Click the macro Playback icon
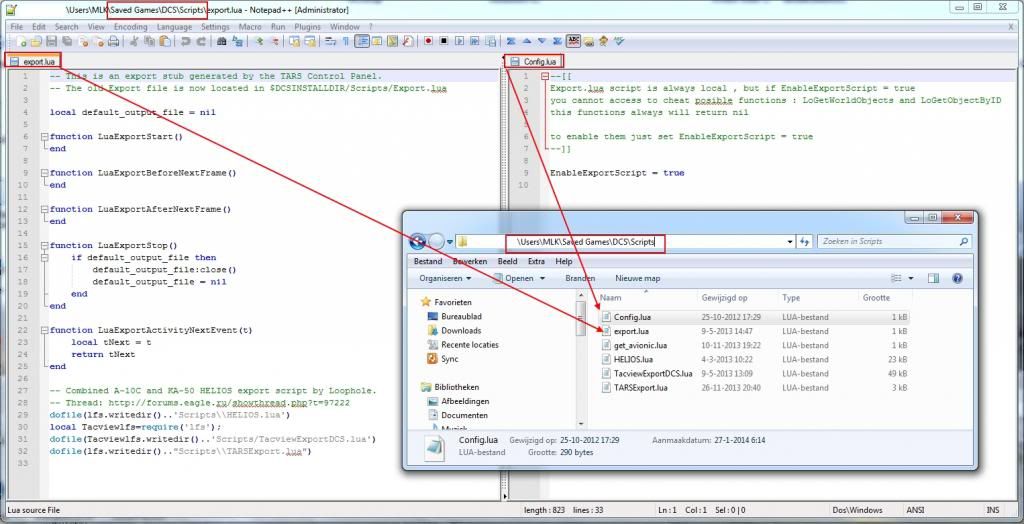This screenshot has width=1024, height=524. 459,41
